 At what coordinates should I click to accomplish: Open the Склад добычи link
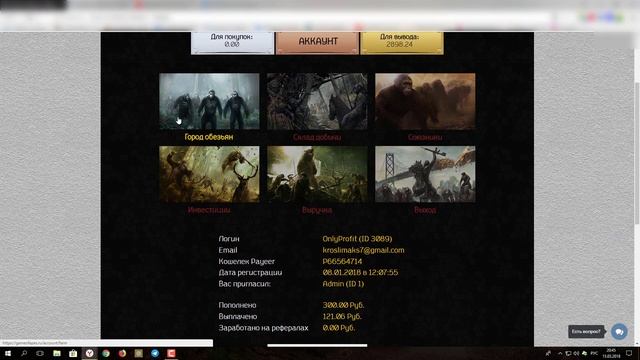317,137
